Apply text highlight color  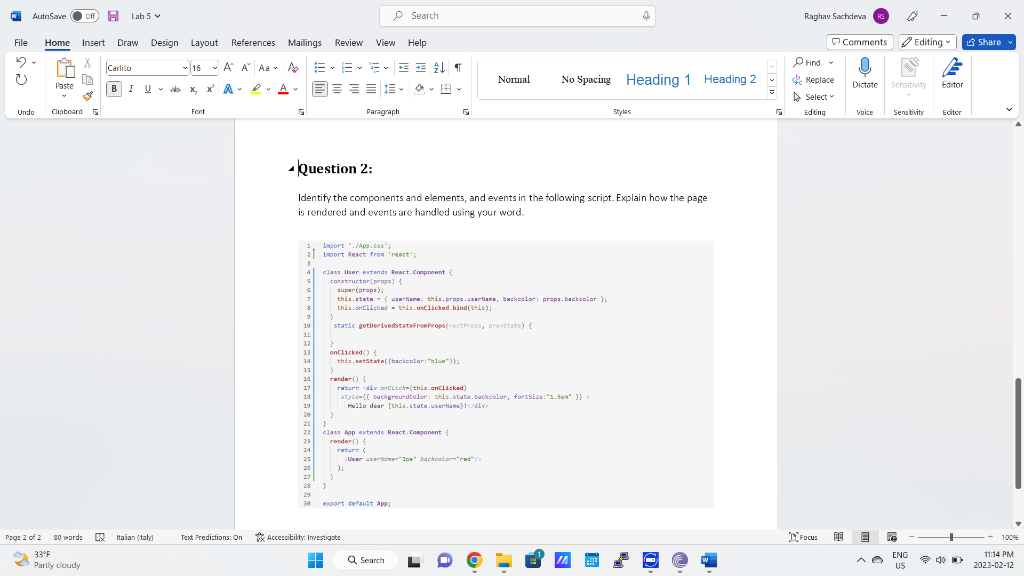coord(256,89)
